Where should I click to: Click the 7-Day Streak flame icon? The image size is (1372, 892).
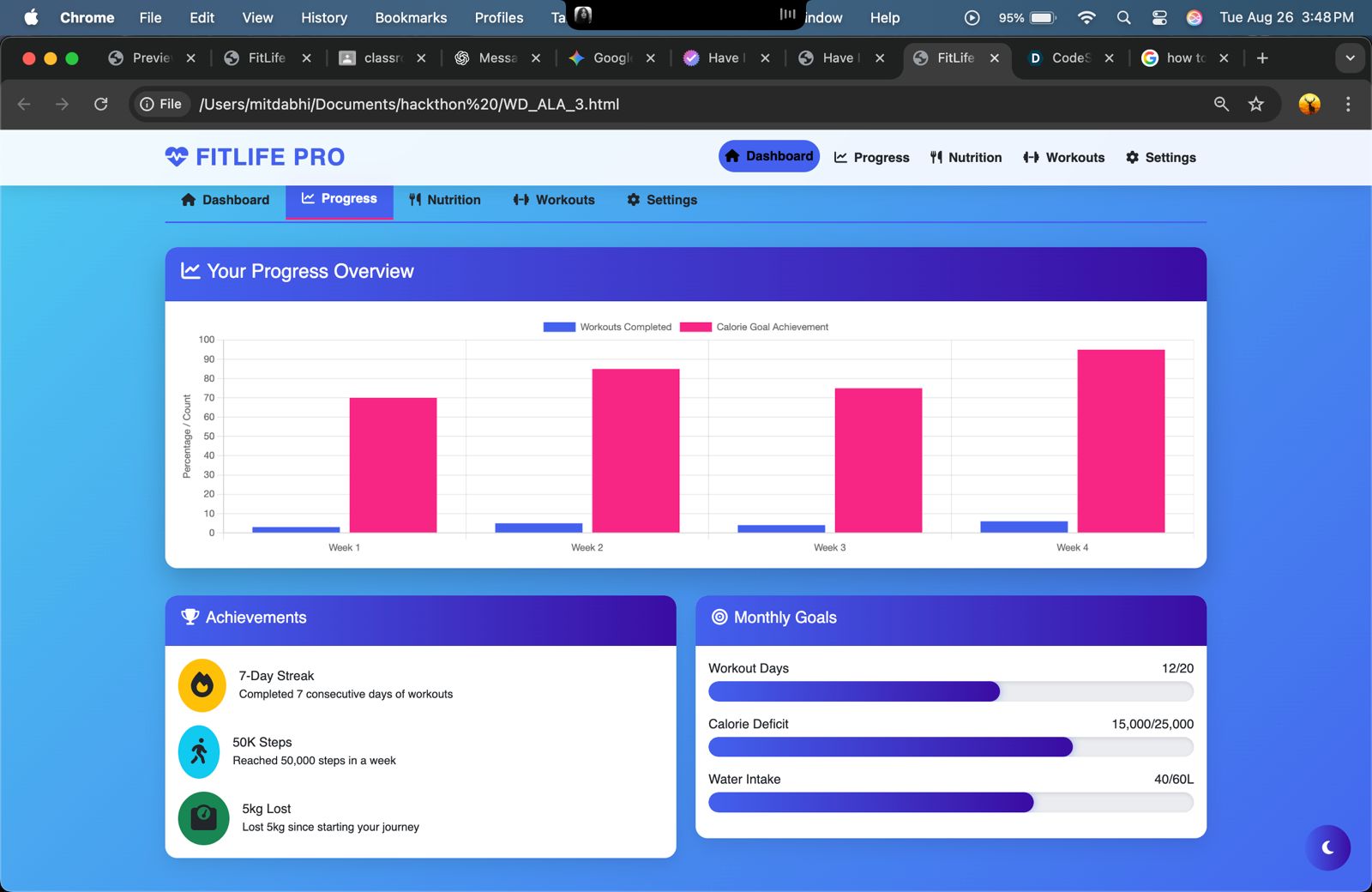pyautogui.click(x=202, y=685)
